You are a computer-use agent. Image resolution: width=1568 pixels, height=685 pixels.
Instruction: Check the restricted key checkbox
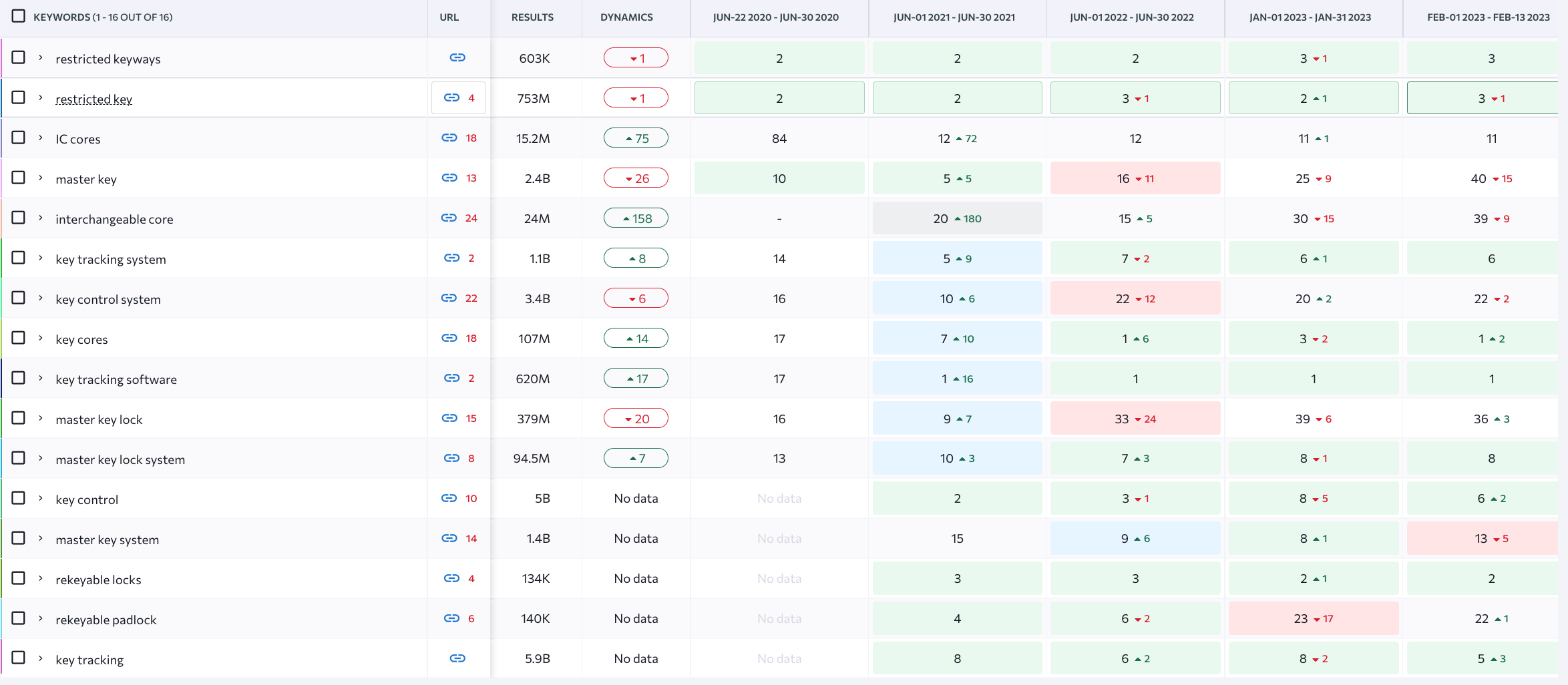19,97
